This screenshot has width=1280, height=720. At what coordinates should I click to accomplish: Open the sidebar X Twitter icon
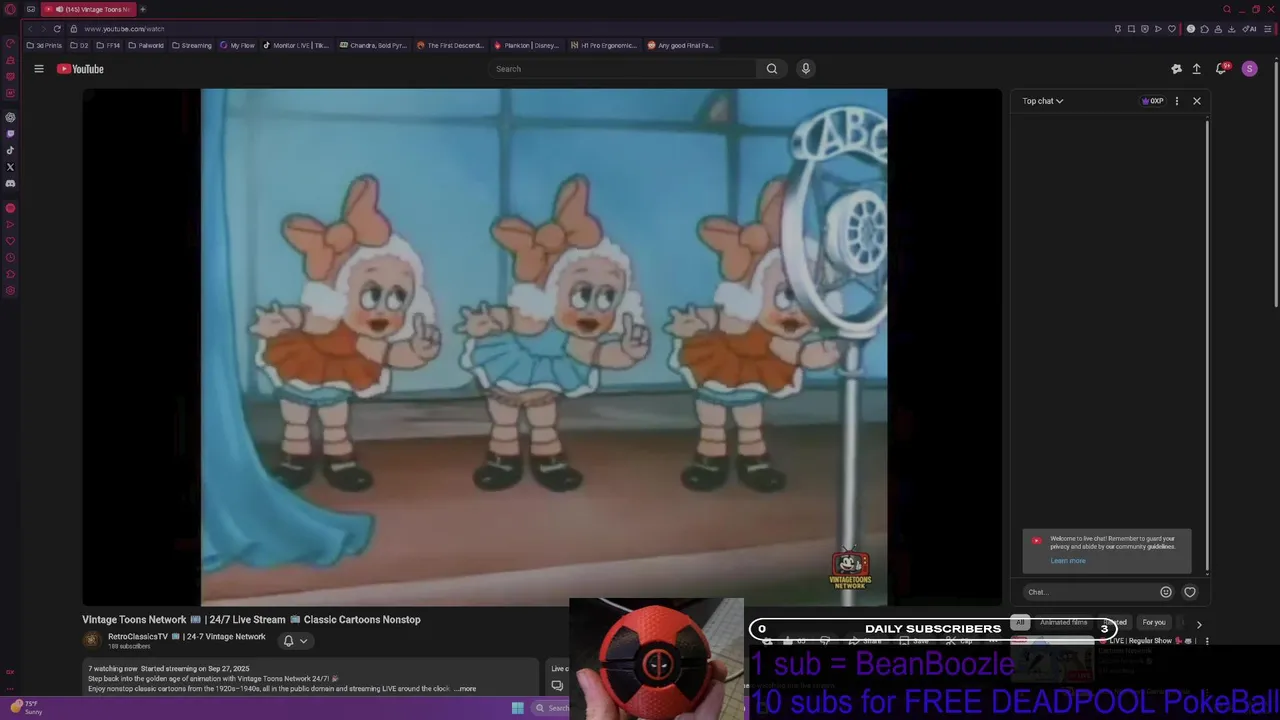(10, 167)
